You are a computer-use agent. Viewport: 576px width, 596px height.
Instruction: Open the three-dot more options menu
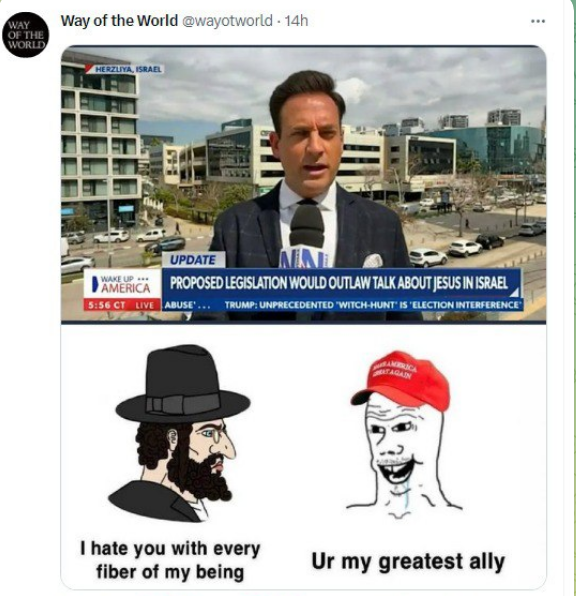tap(538, 21)
